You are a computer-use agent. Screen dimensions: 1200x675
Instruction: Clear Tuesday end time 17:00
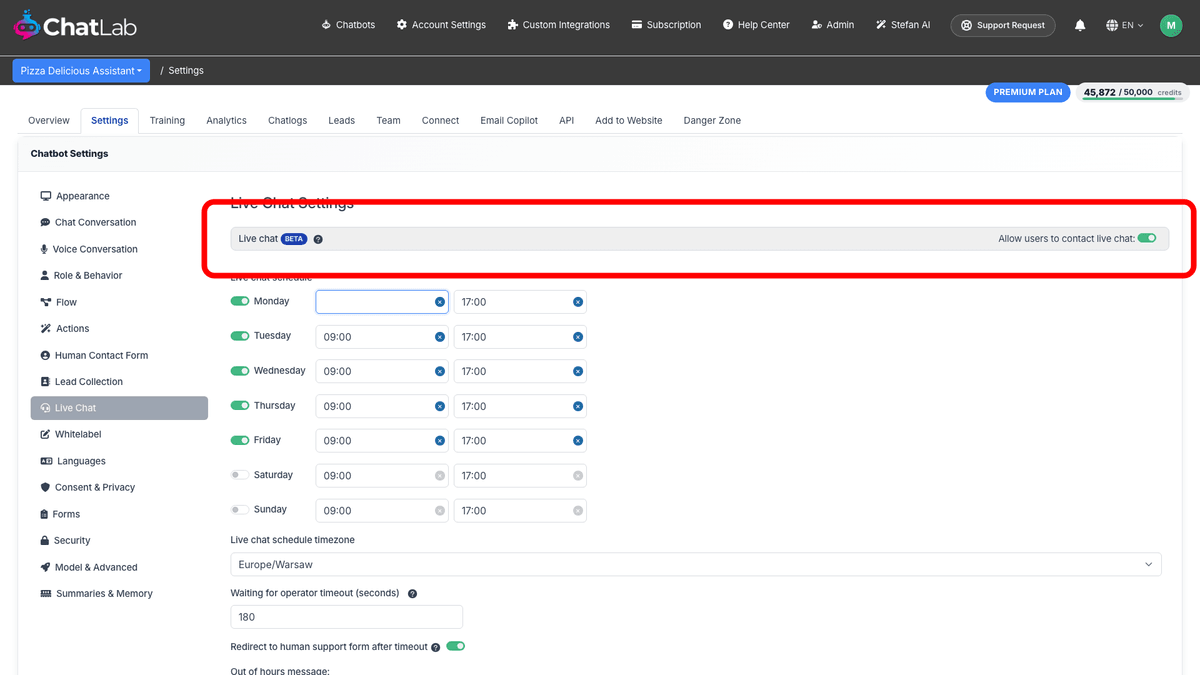pyautogui.click(x=577, y=337)
